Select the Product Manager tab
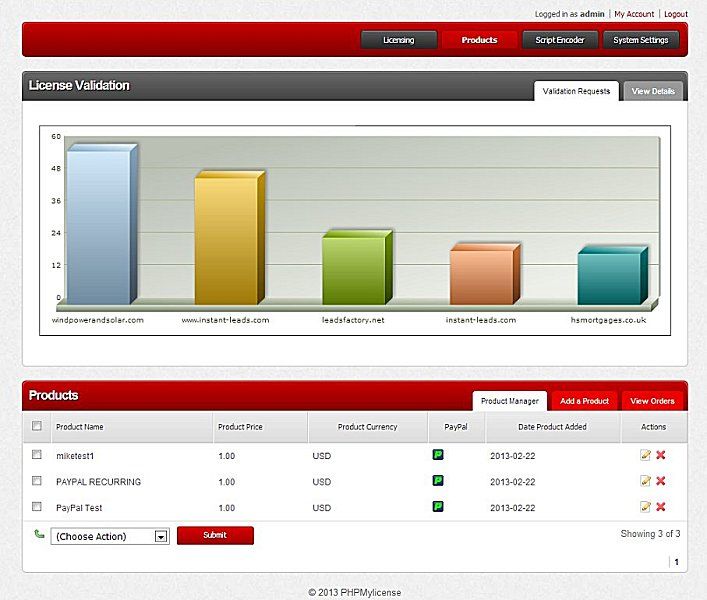This screenshot has height=600, width=707. tap(510, 401)
